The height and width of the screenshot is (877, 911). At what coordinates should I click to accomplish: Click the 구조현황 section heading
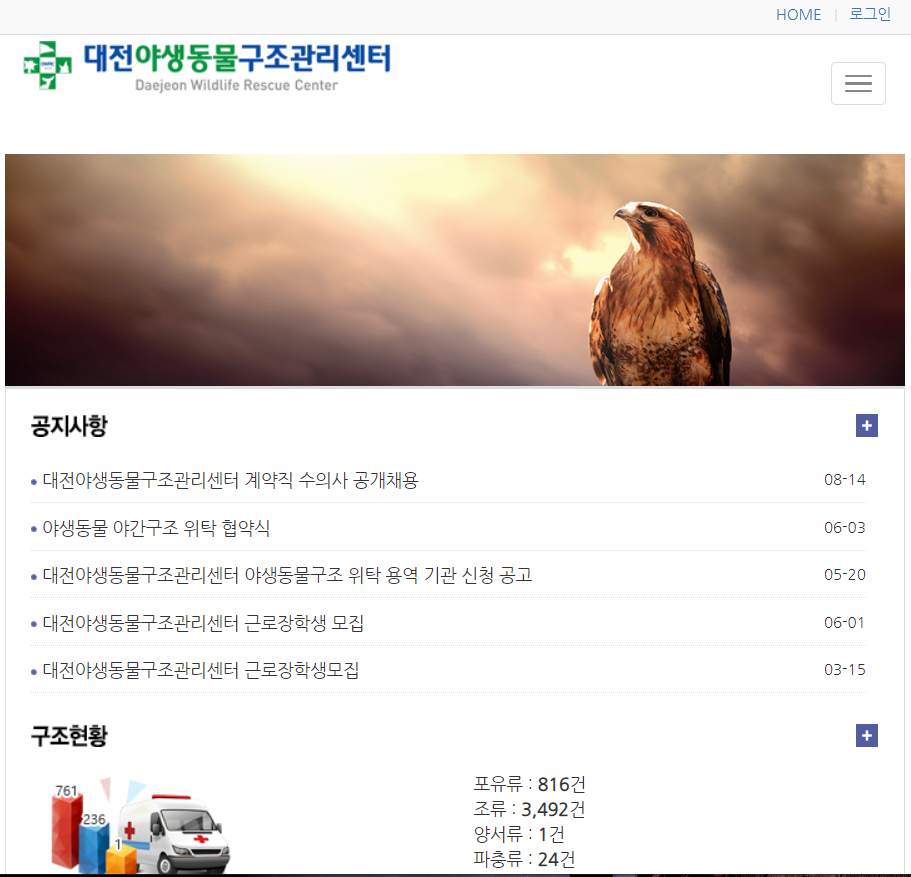pyautogui.click(x=69, y=736)
